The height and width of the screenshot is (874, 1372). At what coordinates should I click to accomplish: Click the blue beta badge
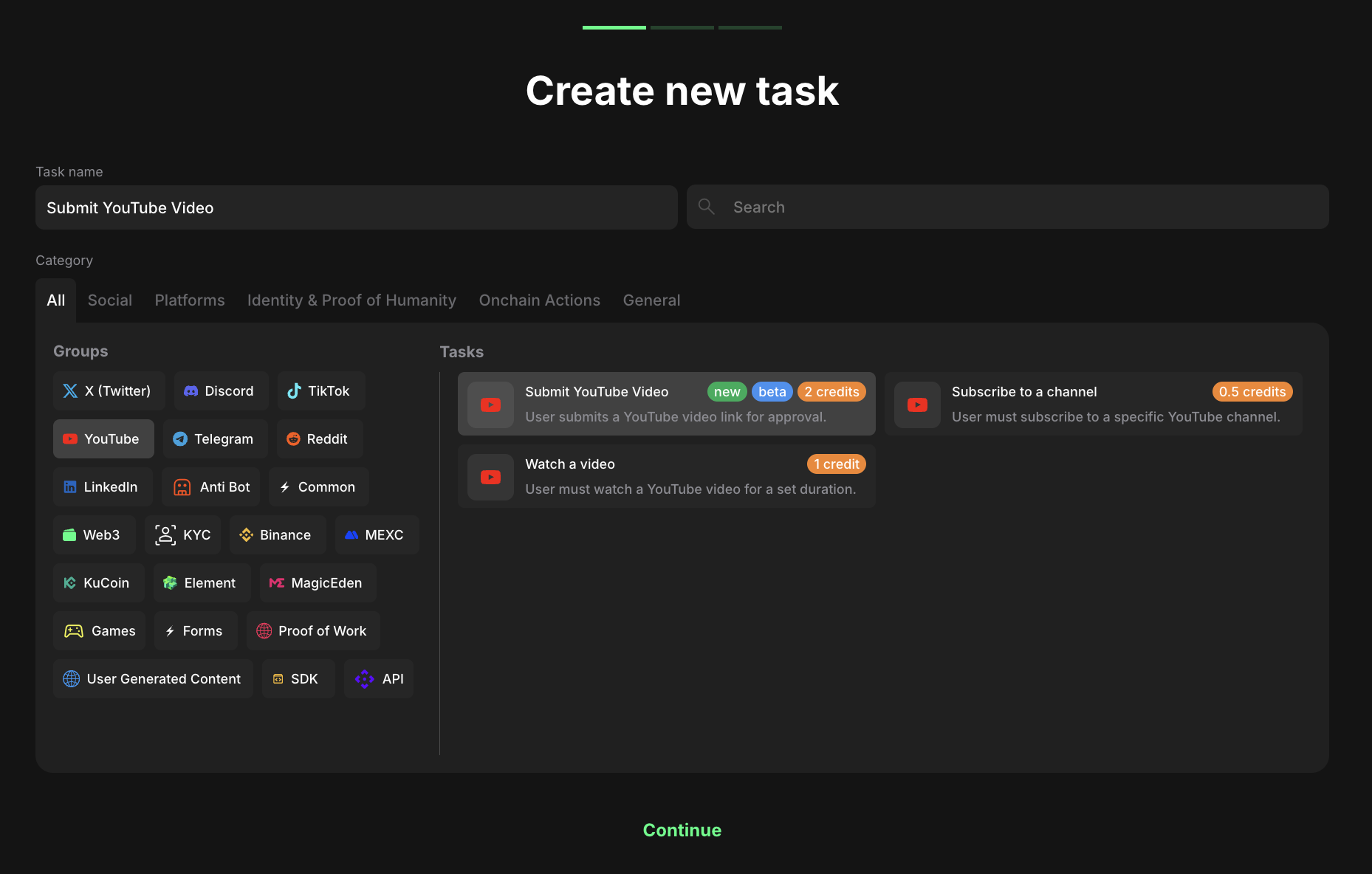[772, 392]
